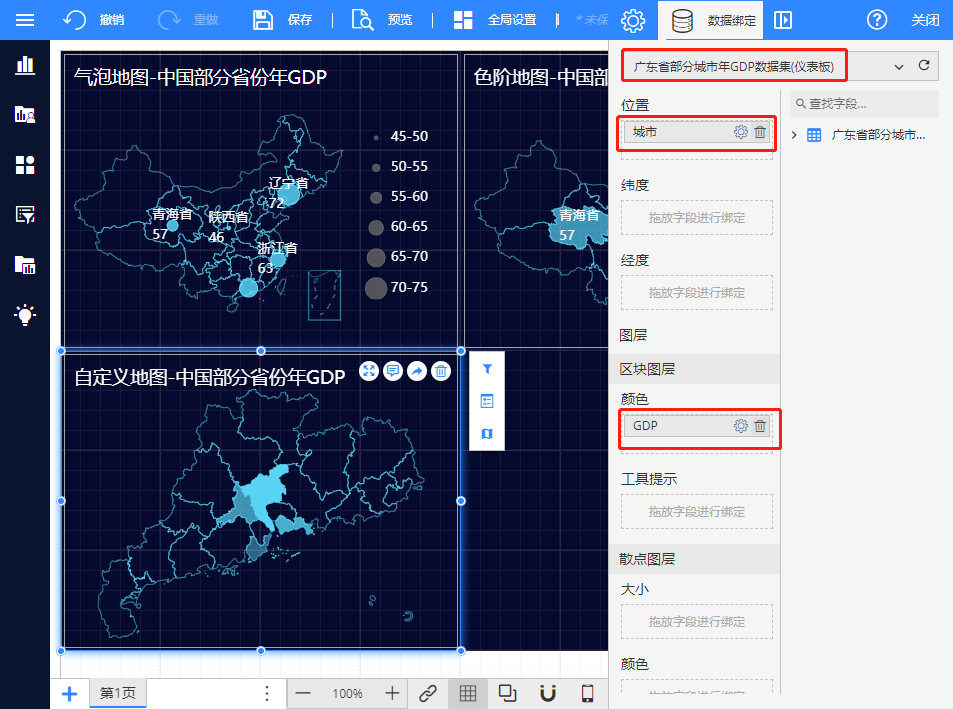The width and height of the screenshot is (953, 709).
Task: Select the 第1页 page tab
Action: (x=118, y=693)
